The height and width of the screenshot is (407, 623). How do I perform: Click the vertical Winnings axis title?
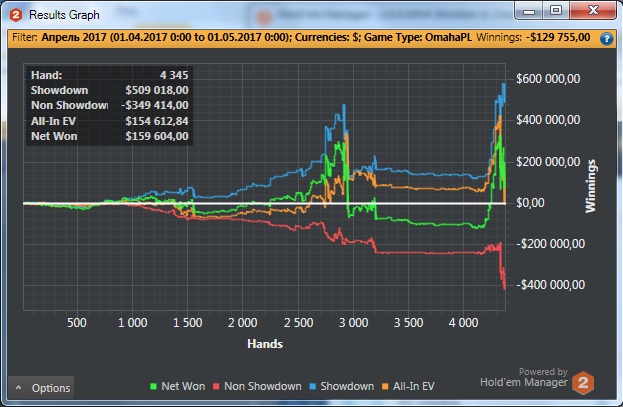tap(591, 186)
